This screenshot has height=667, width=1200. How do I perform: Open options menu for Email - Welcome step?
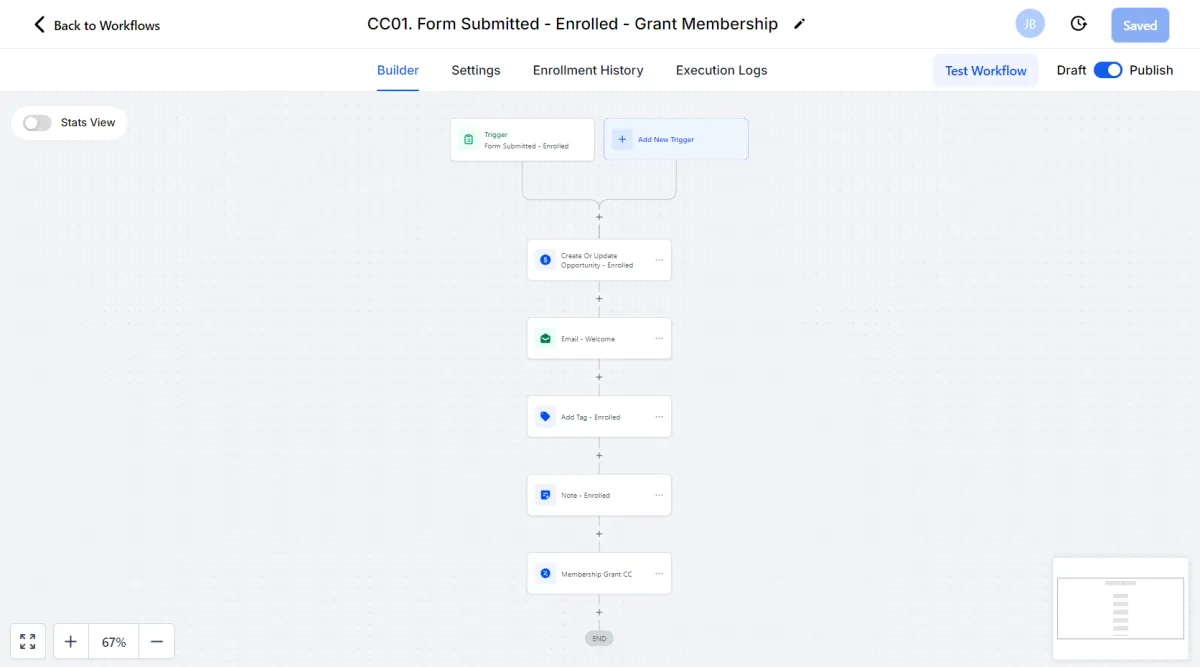point(659,338)
